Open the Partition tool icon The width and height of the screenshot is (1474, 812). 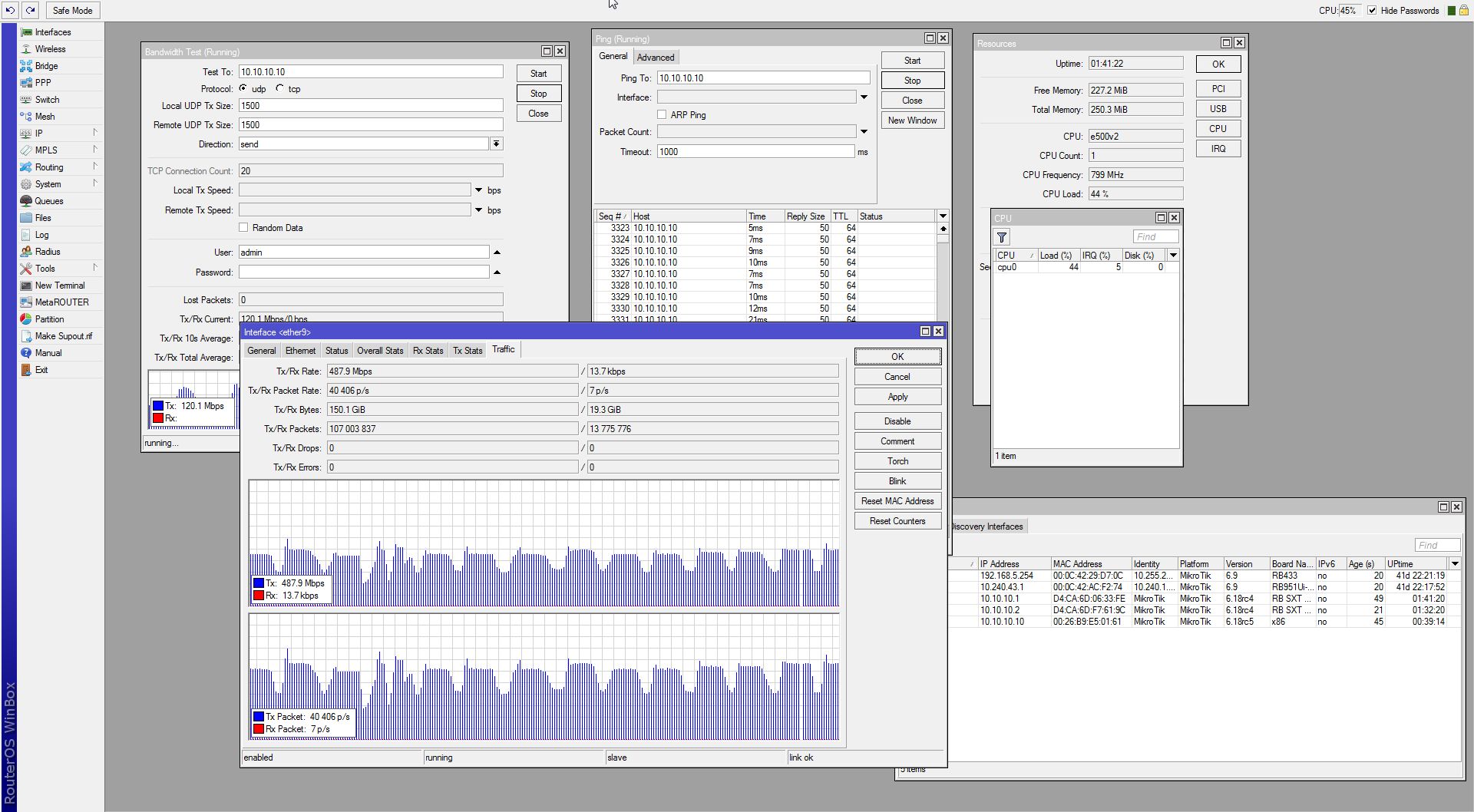(x=27, y=319)
